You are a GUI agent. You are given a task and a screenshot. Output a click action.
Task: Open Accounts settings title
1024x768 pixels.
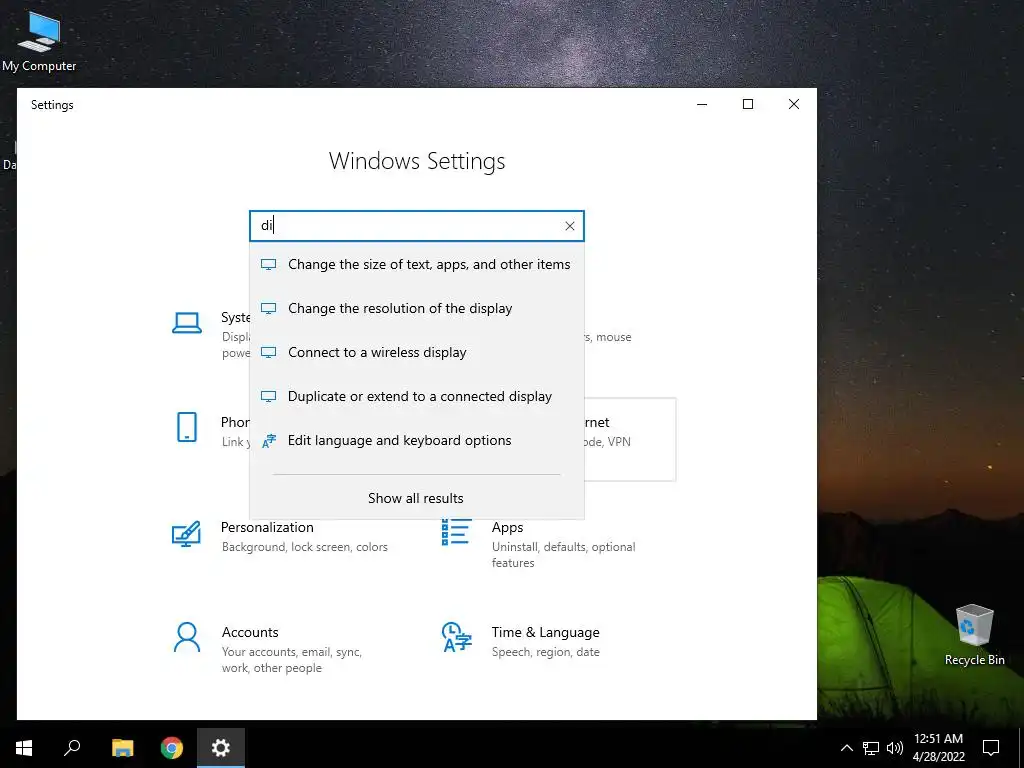point(250,632)
